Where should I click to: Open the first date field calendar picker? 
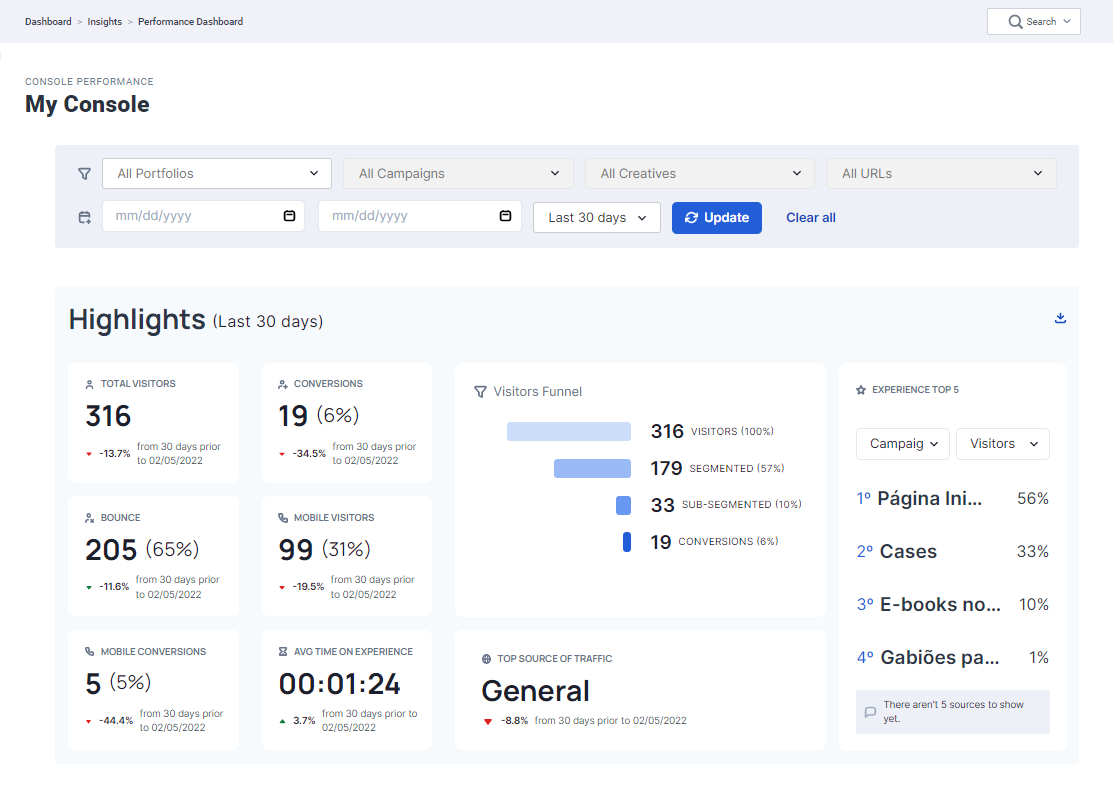point(290,216)
